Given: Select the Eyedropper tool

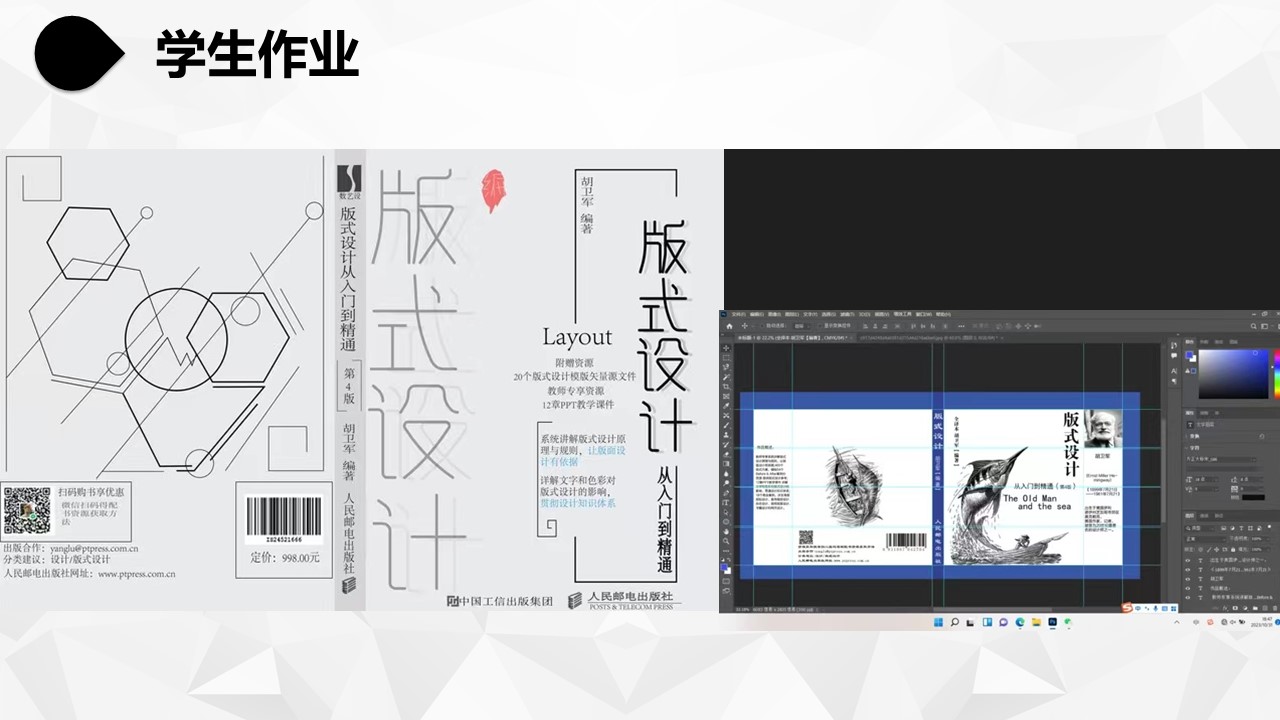Looking at the screenshot, I should [x=727, y=405].
